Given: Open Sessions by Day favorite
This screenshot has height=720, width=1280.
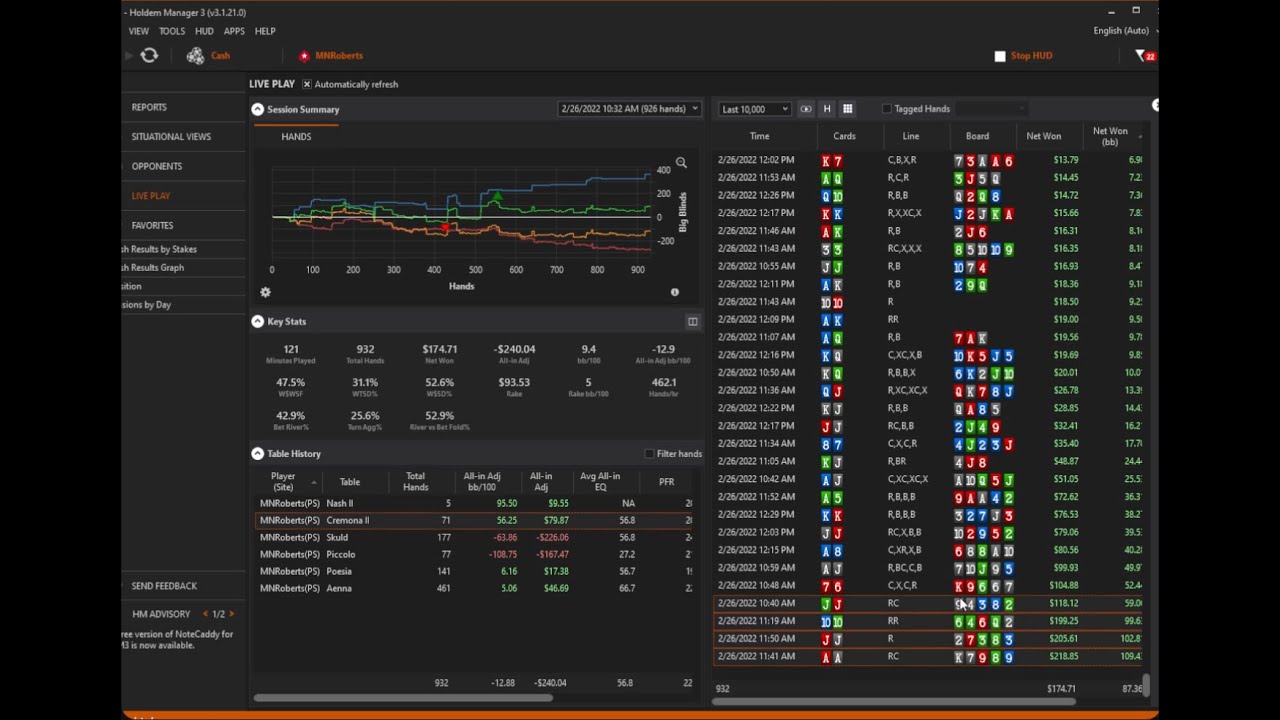Looking at the screenshot, I should pyautogui.click(x=146, y=305).
